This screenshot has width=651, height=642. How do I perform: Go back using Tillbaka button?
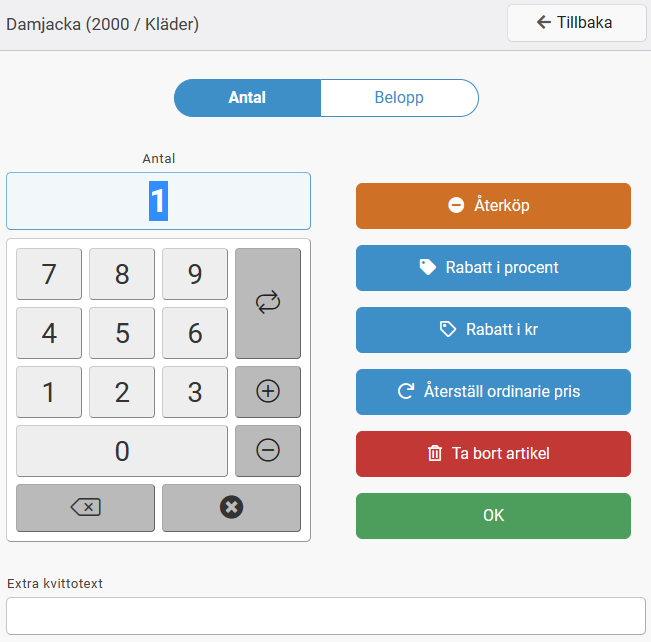coord(576,23)
